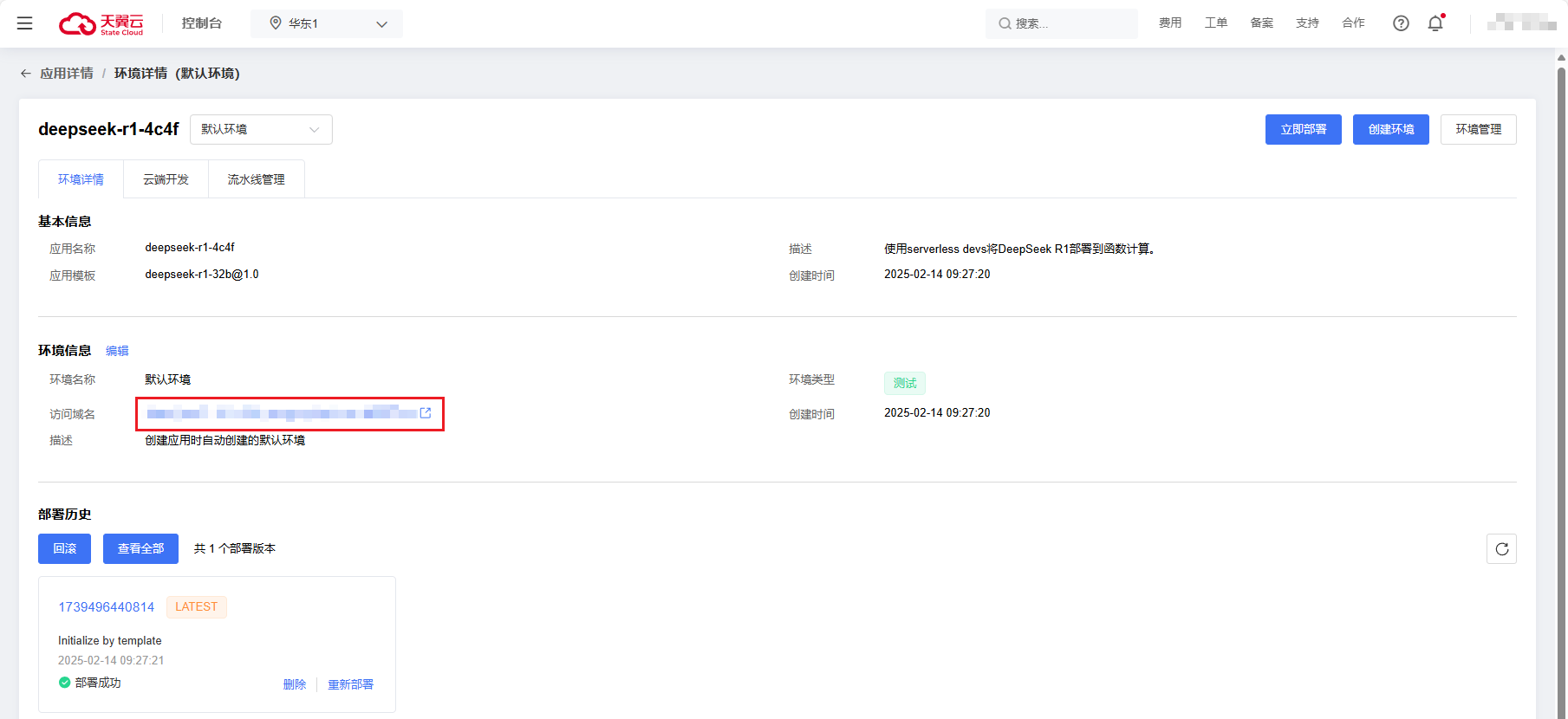Switch to the 流水线管理 tab

pyautogui.click(x=256, y=179)
